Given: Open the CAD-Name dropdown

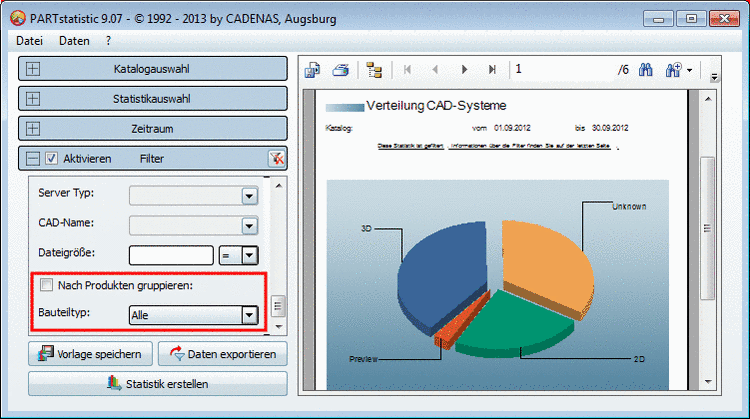Looking at the screenshot, I should pos(249,226).
